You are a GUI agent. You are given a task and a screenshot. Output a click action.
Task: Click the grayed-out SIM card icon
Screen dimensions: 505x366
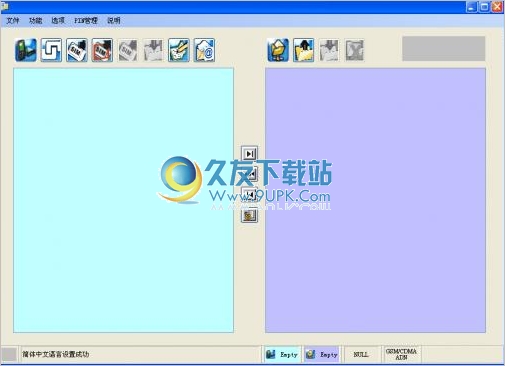point(128,50)
